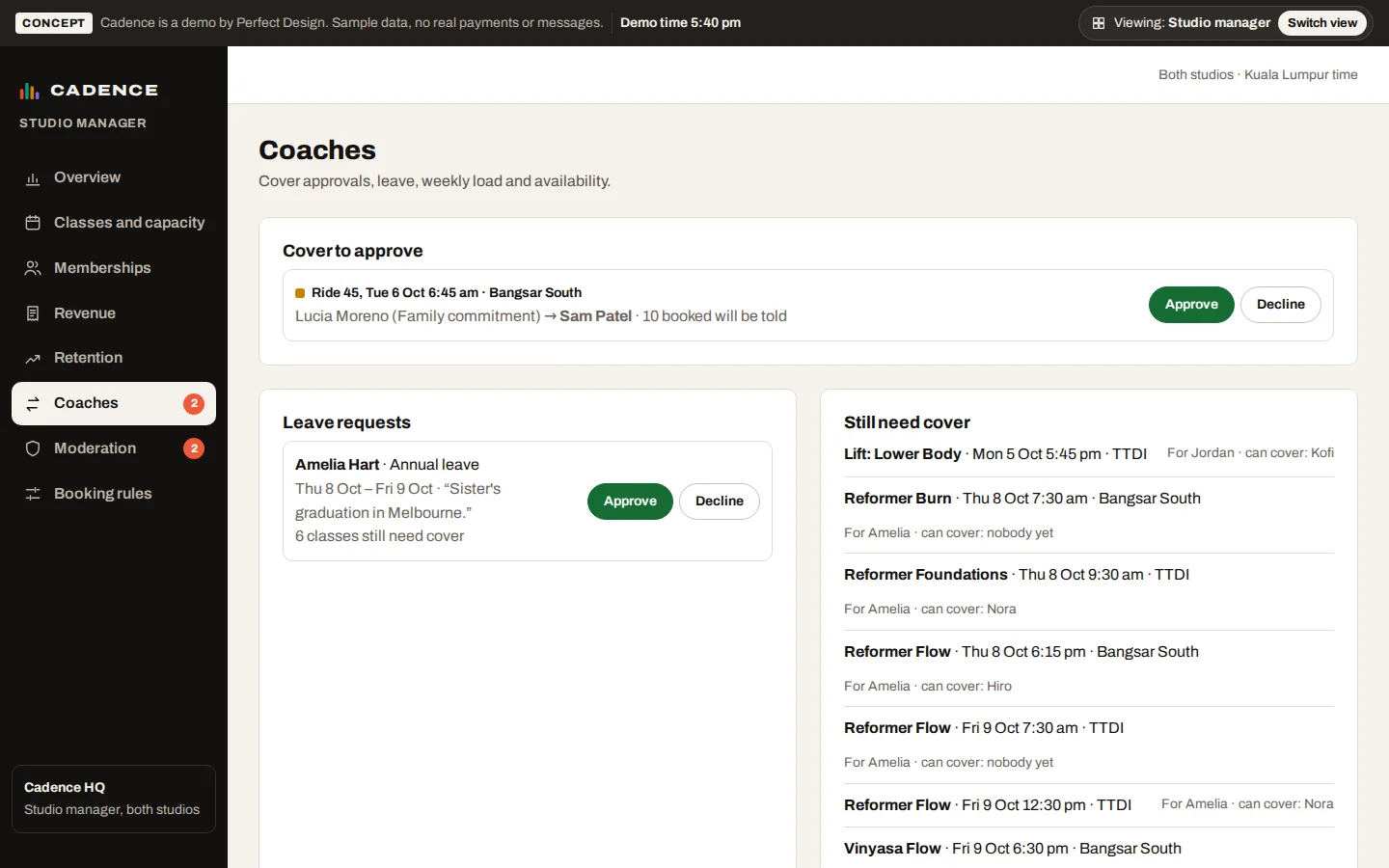The image size is (1389, 868).
Task: Select Reformer Burn Thu 8 Oct row
Action: [1089, 515]
